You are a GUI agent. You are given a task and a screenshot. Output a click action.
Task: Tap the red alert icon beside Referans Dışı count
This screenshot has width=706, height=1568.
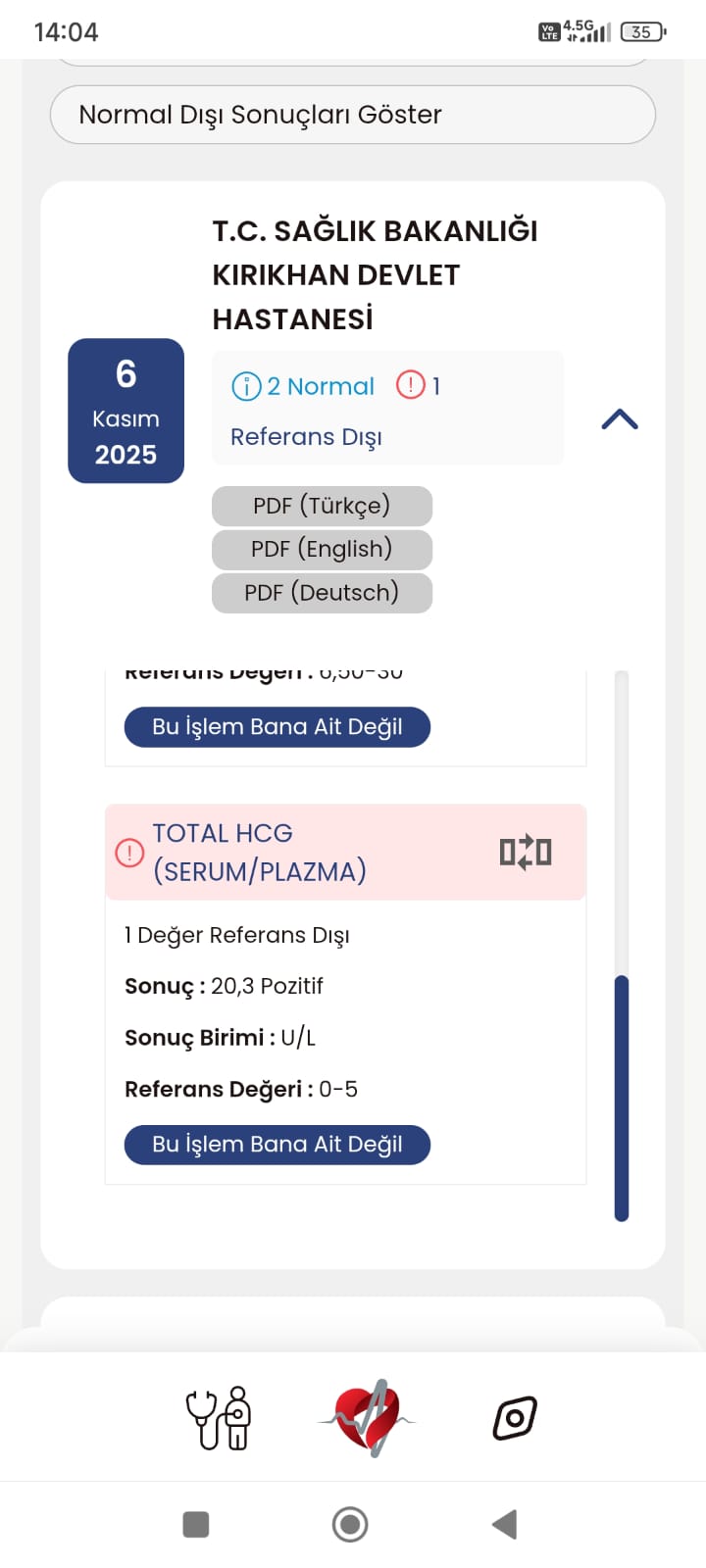click(410, 384)
